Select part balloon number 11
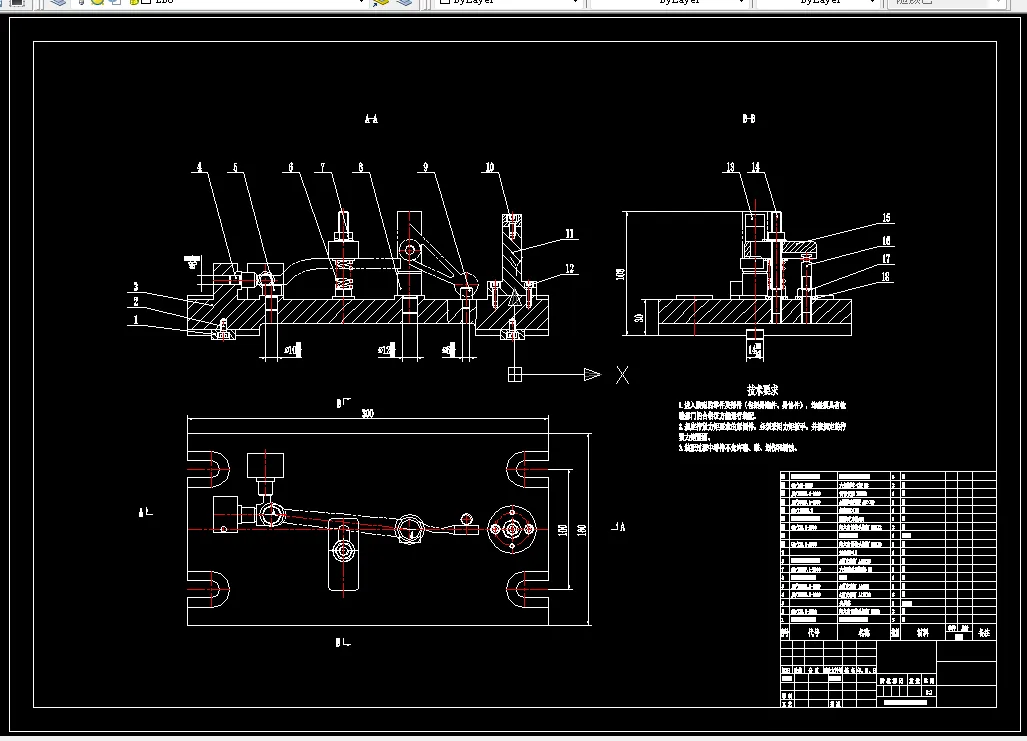The width and height of the screenshot is (1027, 741). click(x=569, y=234)
